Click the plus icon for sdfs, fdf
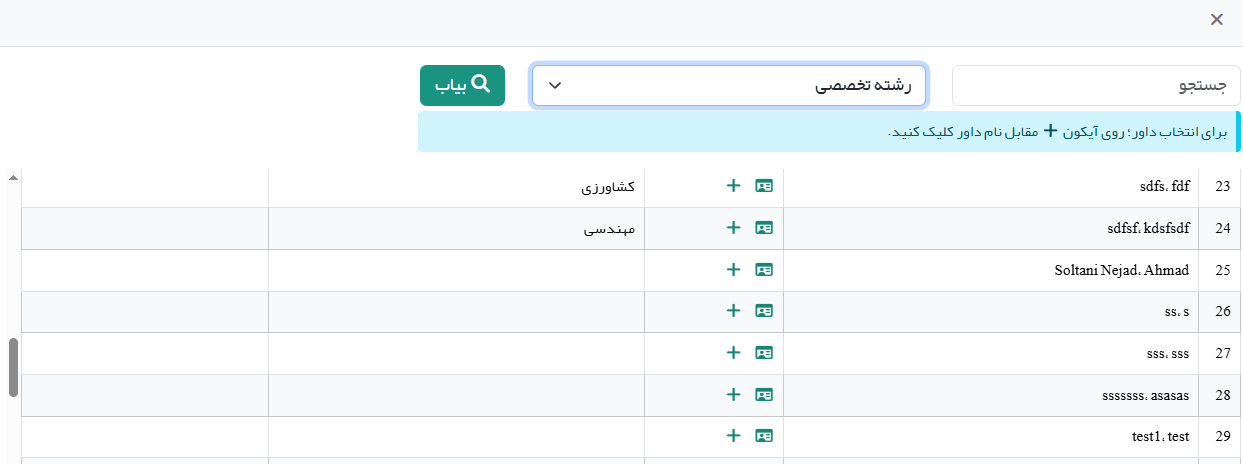1243x464 pixels. tap(733, 186)
